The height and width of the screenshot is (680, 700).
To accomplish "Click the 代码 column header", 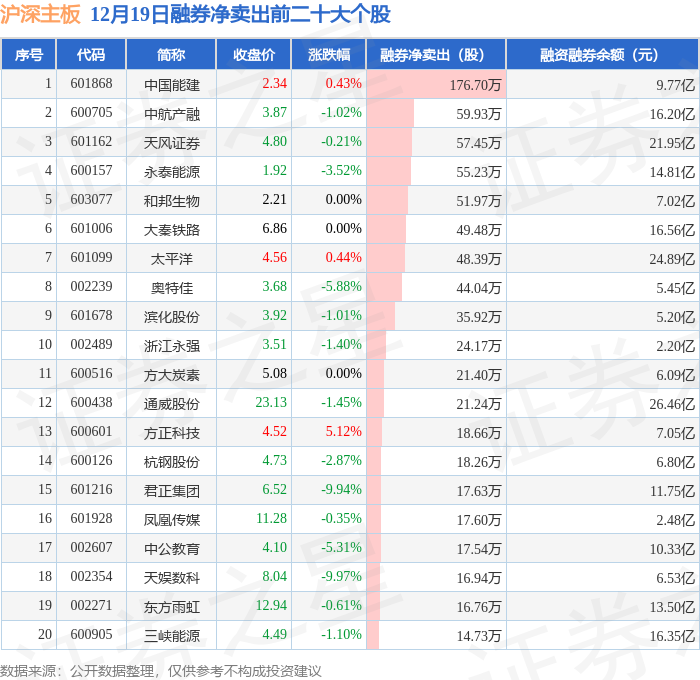I will click(91, 54).
